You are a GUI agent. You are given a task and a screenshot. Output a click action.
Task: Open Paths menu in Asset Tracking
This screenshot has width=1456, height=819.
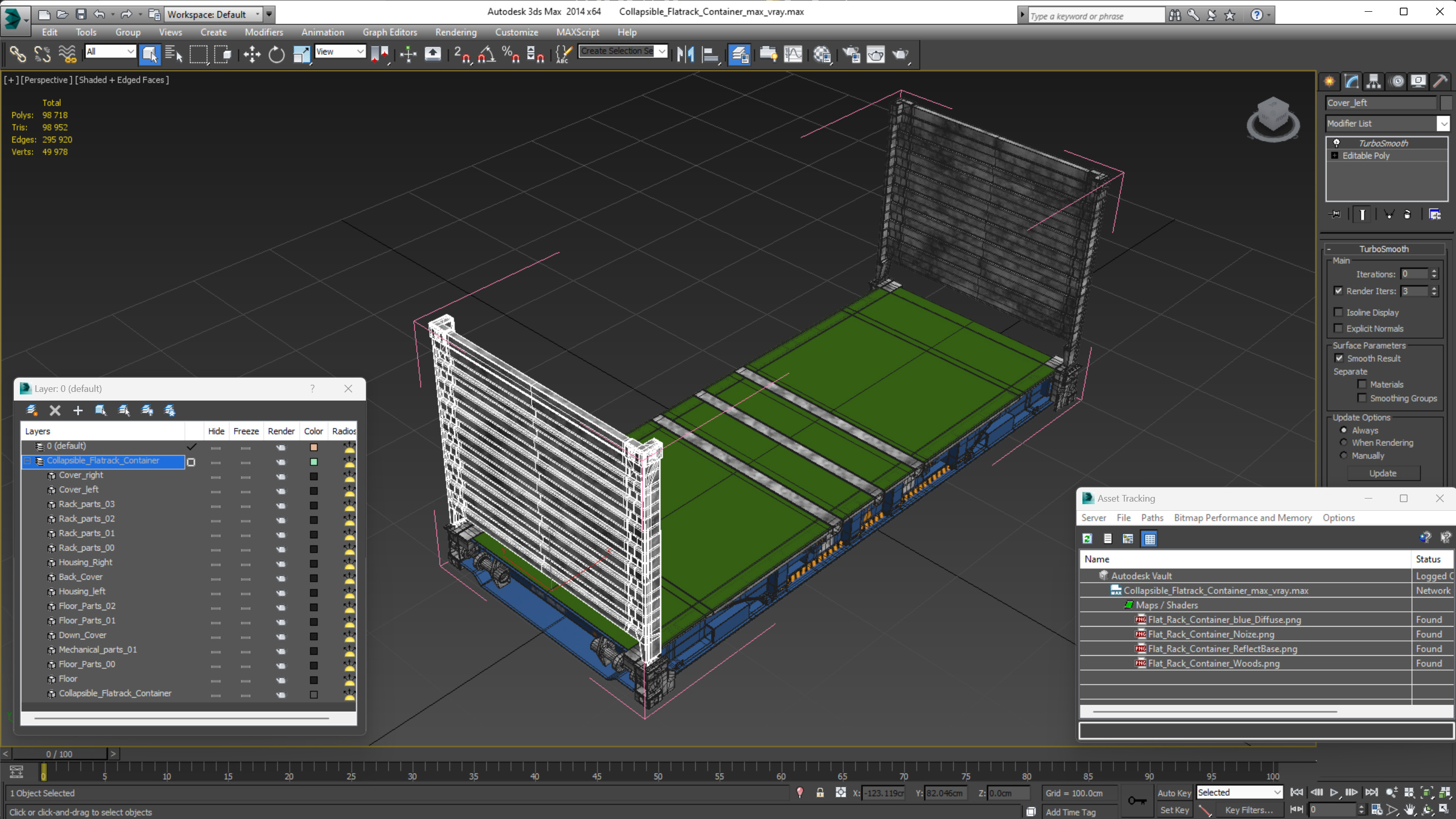pos(1152,518)
